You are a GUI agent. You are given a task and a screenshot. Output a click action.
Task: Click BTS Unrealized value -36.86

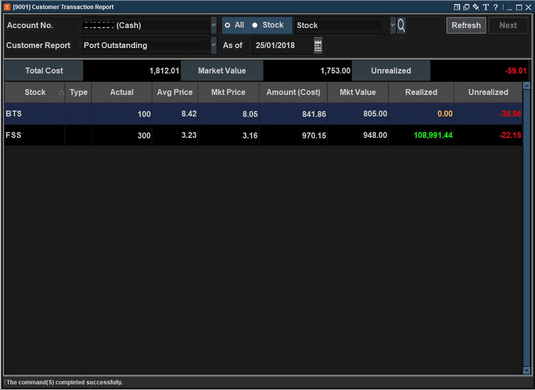[x=510, y=114]
